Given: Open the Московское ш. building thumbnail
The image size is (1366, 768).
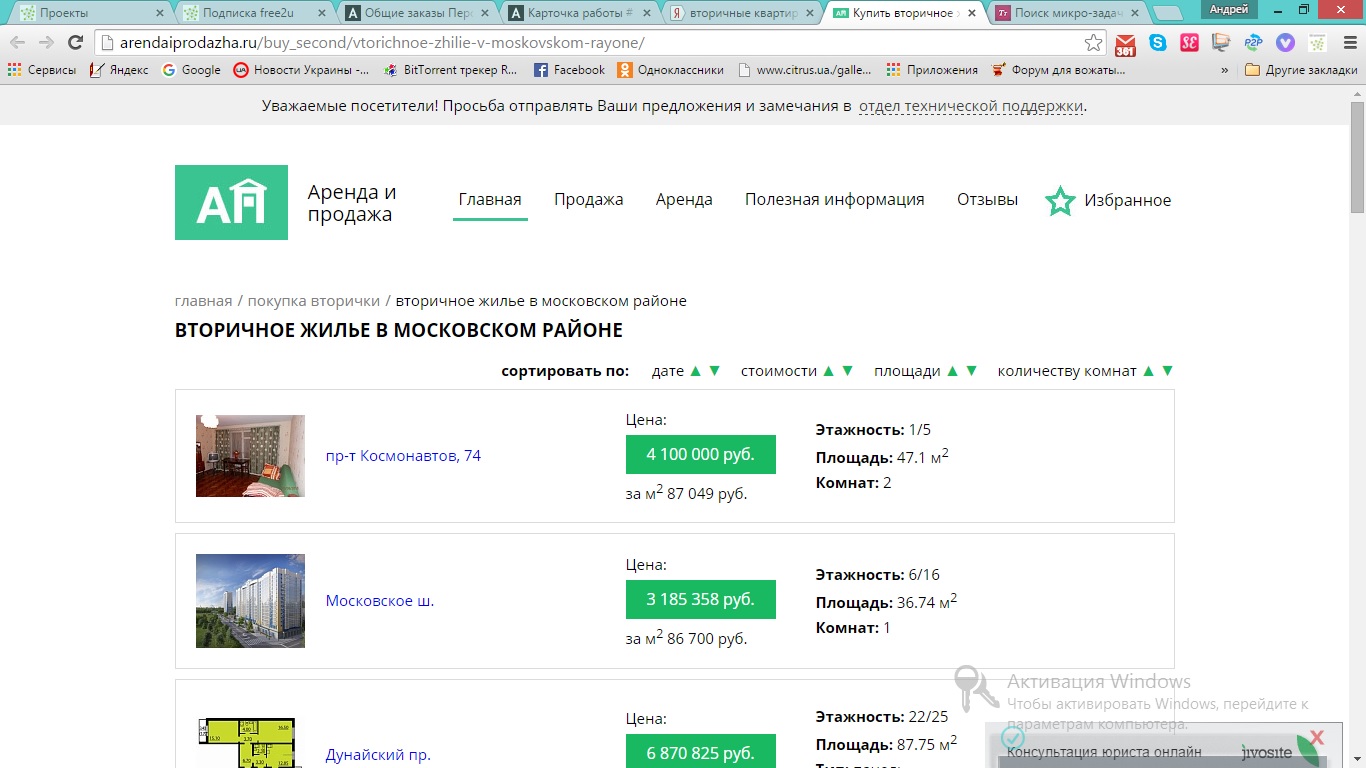Looking at the screenshot, I should tap(250, 601).
